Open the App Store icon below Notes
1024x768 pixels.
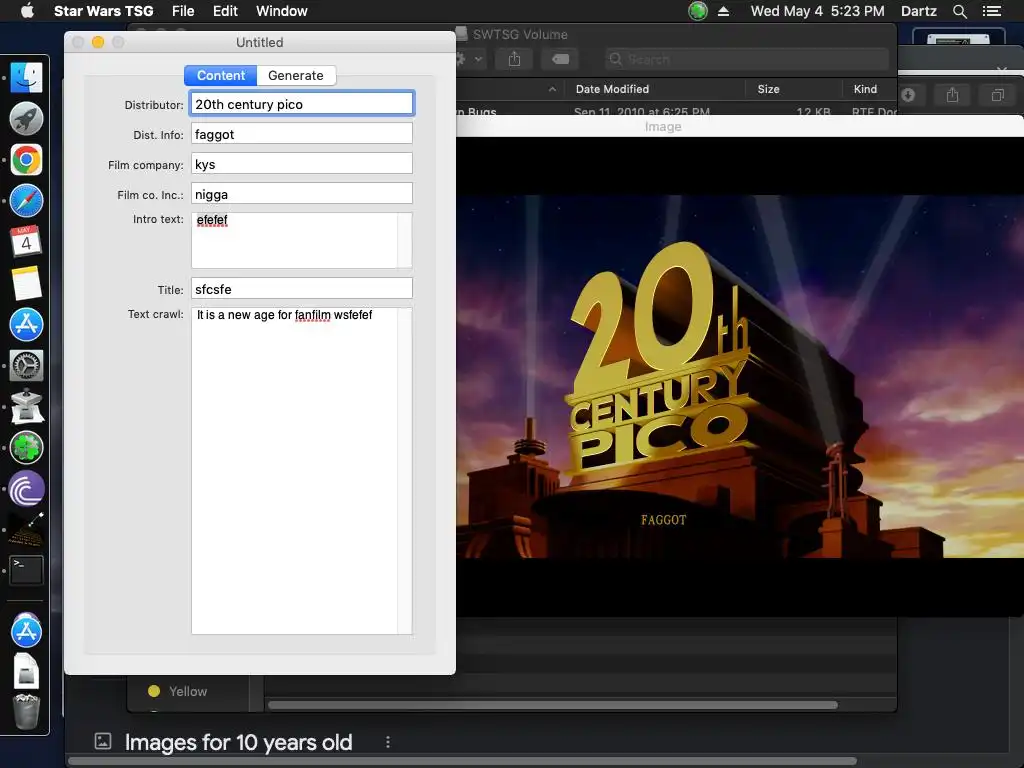point(26,324)
